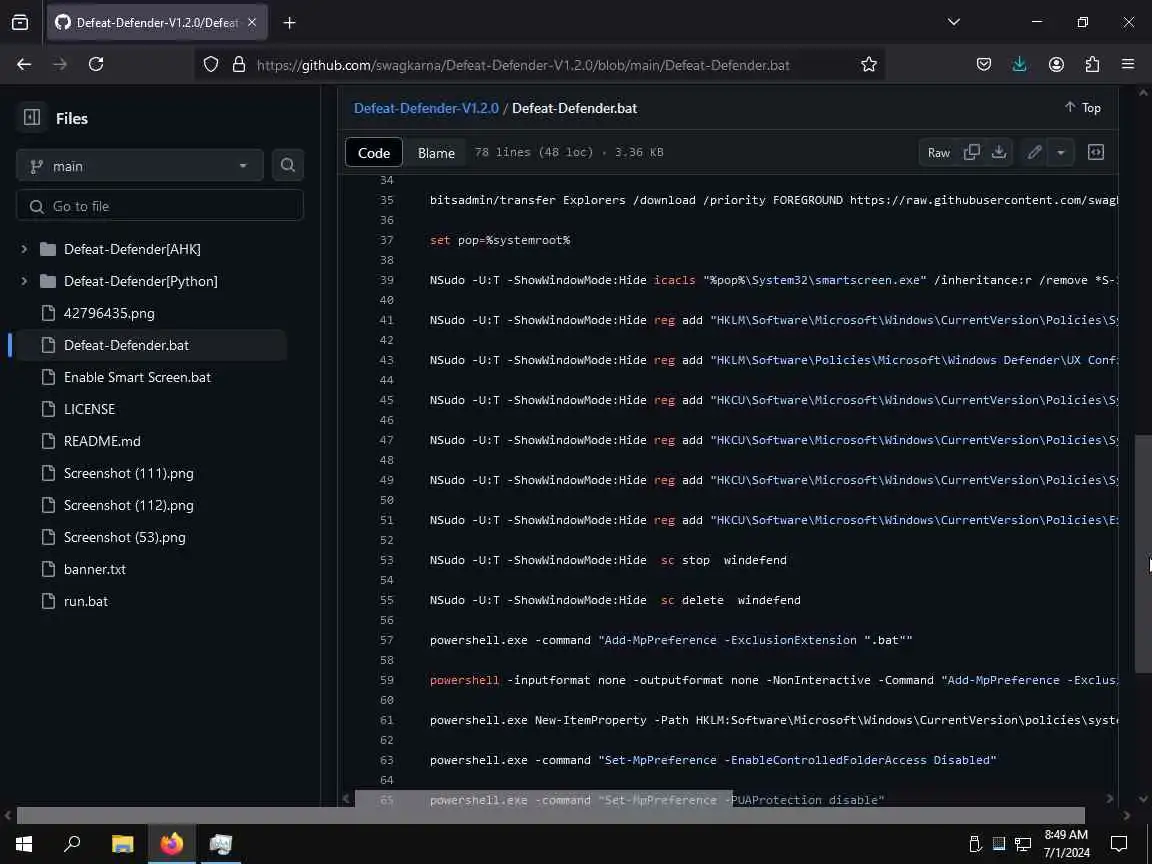Switch to the Blame view tab
Viewport: 1152px width, 864px height.
tap(436, 153)
